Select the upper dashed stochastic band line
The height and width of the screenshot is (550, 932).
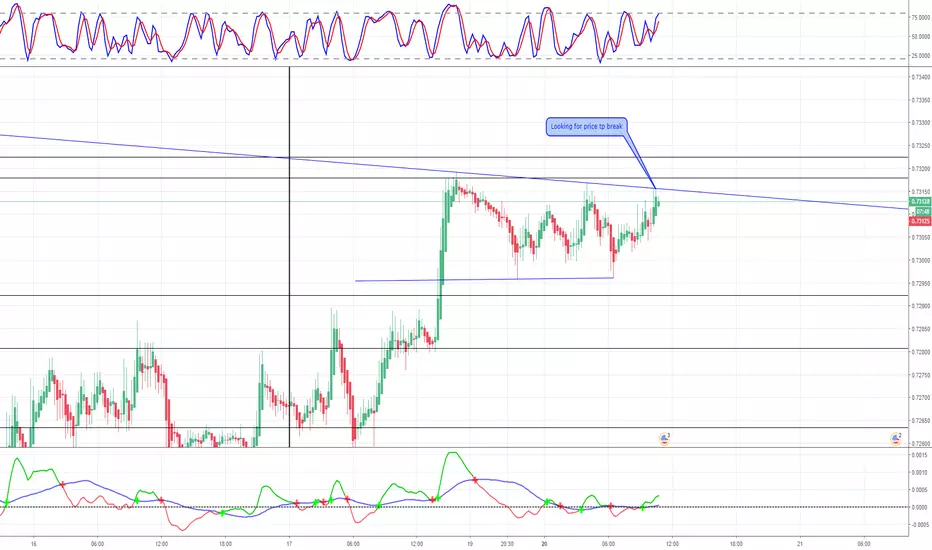[454, 13]
